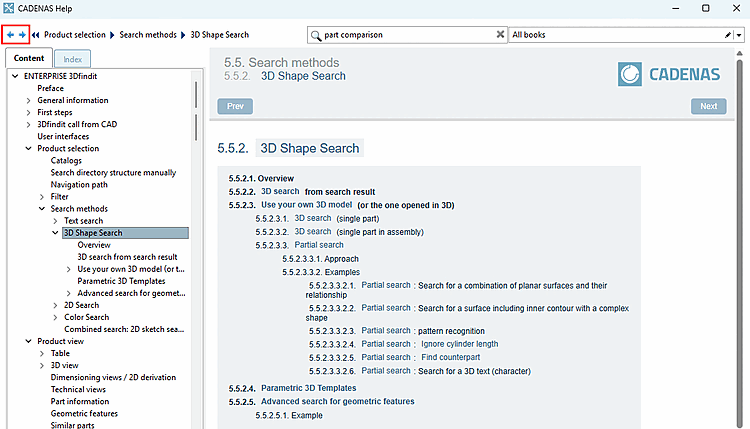Open Technical views in the tree
The height and width of the screenshot is (429, 750).
click(x=78, y=389)
